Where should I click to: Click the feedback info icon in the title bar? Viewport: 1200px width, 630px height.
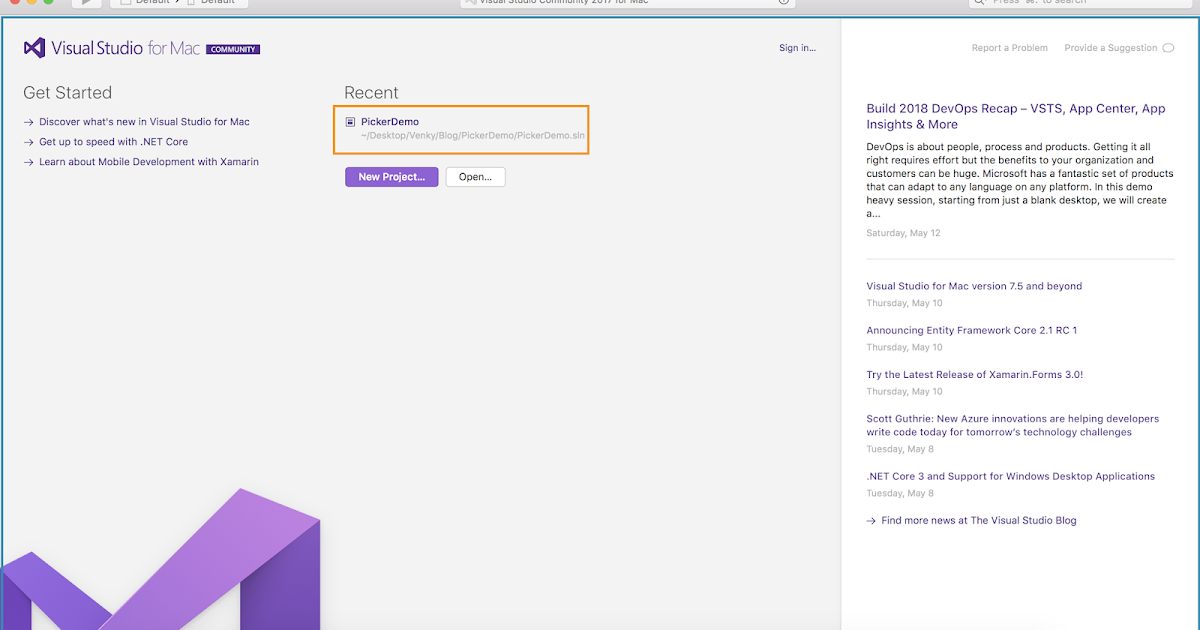click(781, 3)
